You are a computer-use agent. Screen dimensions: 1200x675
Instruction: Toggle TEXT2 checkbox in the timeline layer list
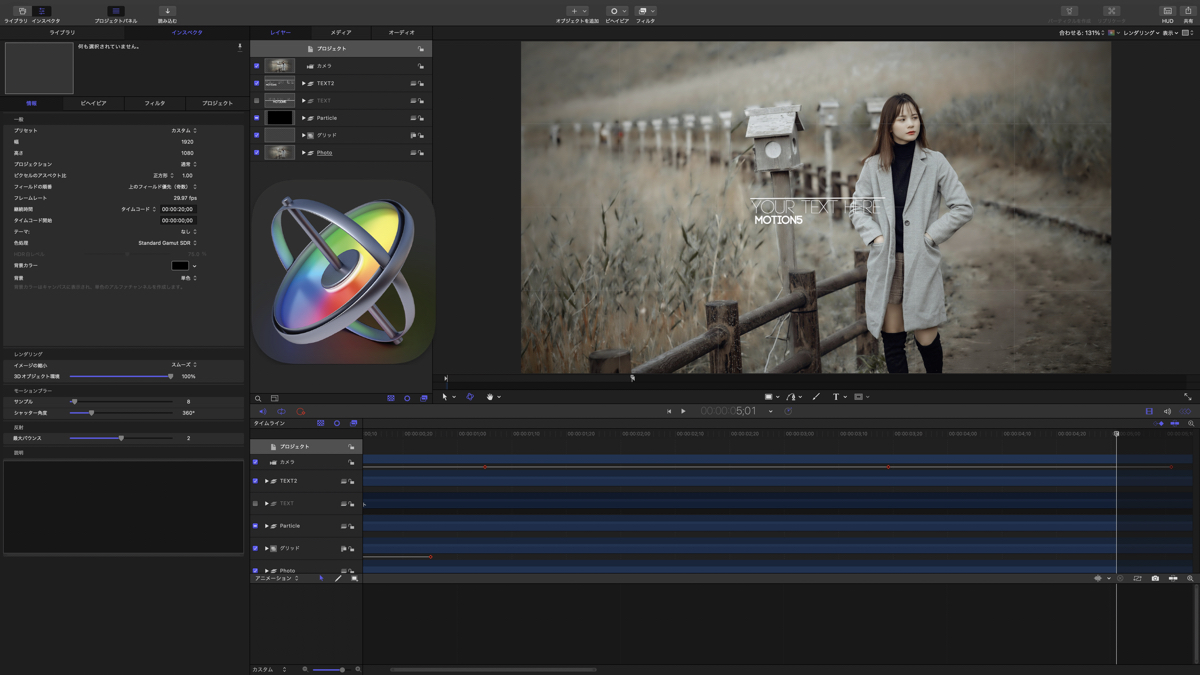pyautogui.click(x=255, y=481)
